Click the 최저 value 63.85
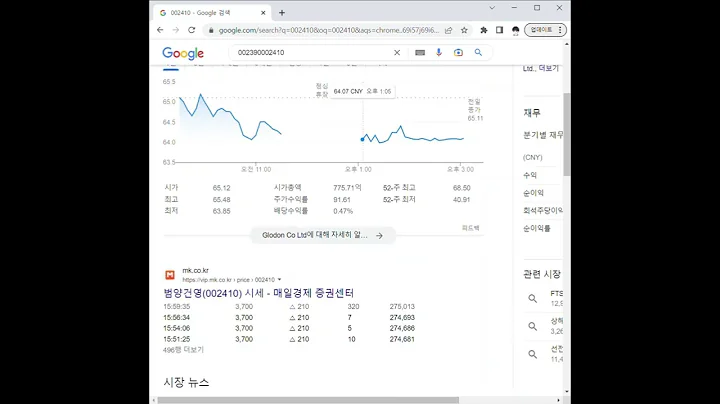 tap(221, 211)
